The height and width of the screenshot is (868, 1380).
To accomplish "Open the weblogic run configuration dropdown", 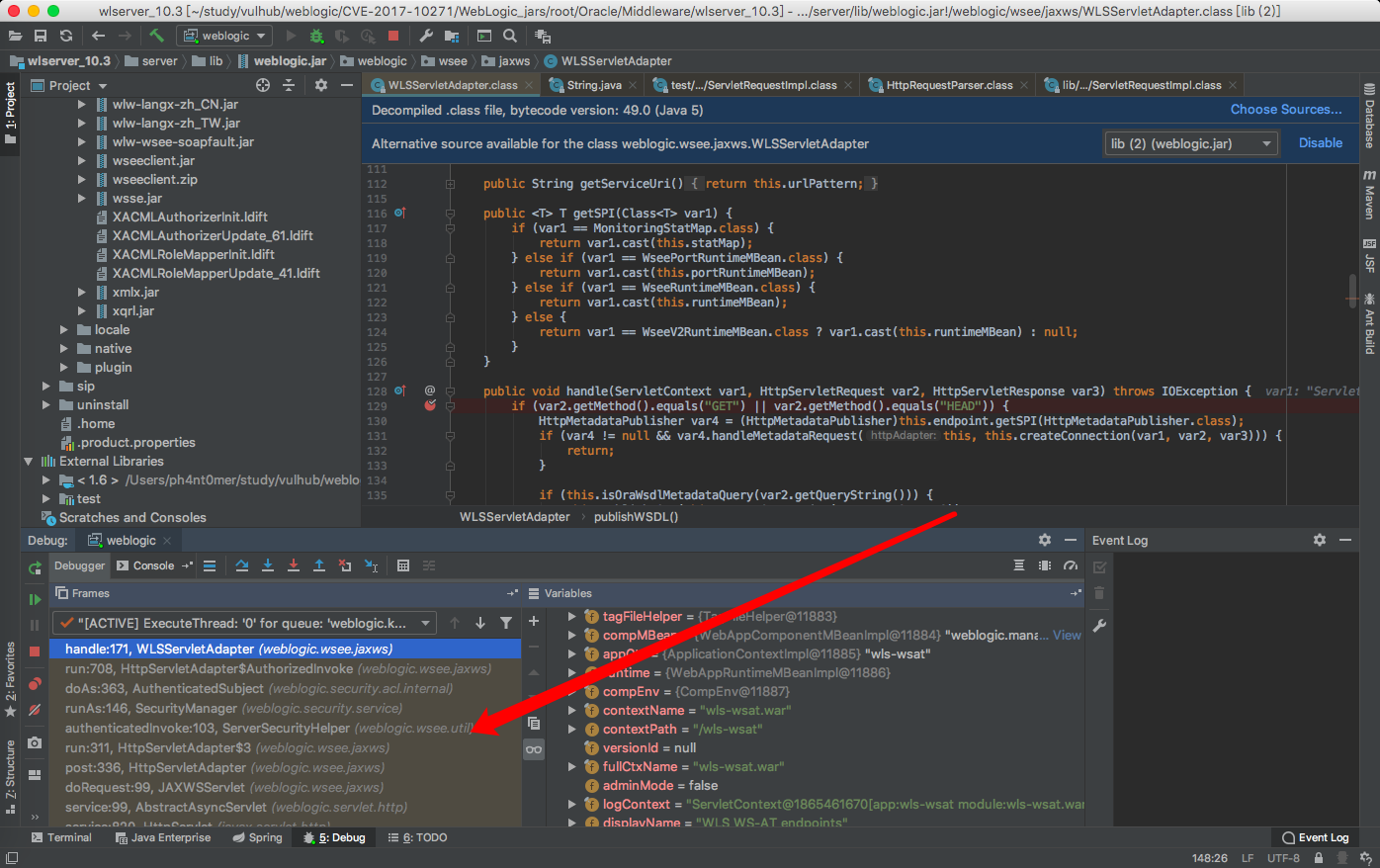I will [224, 36].
